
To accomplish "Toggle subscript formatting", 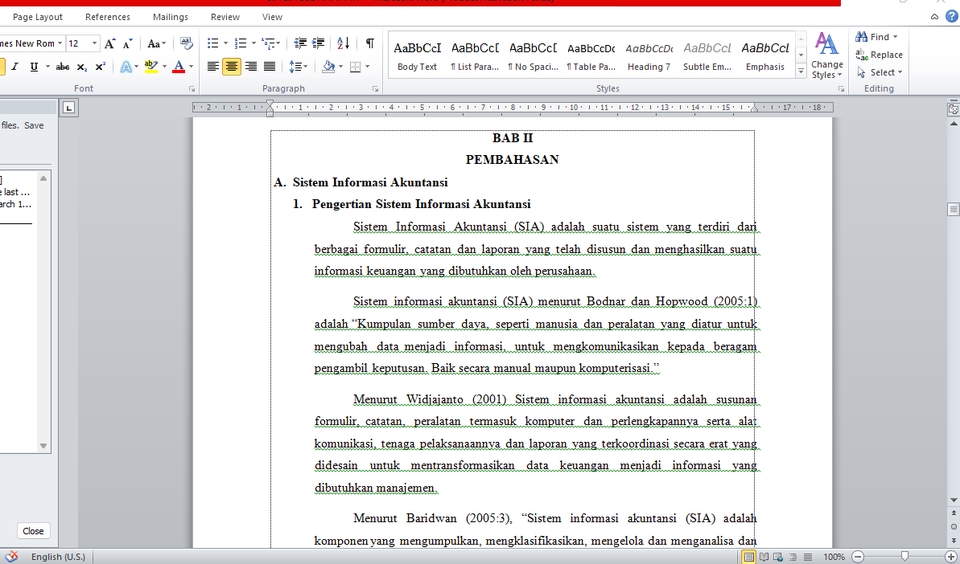I will click(x=82, y=67).
